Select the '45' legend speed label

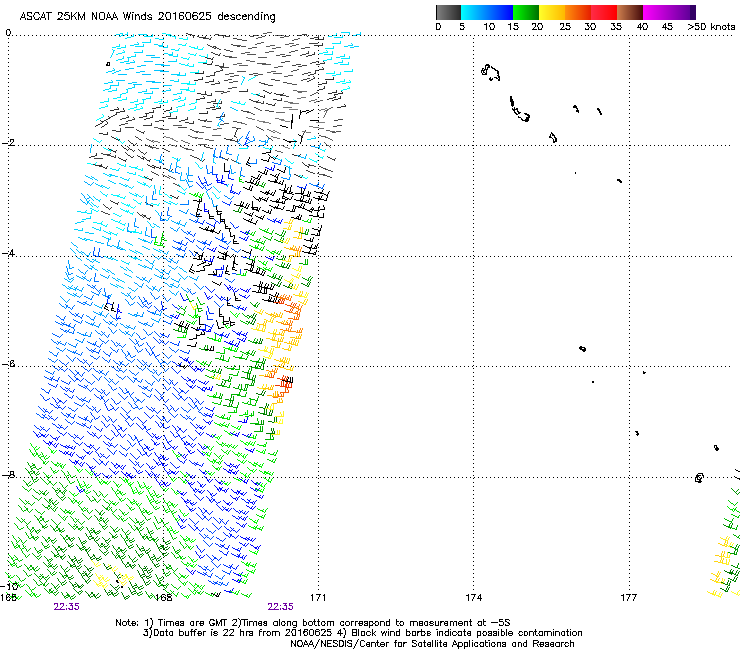point(667,27)
